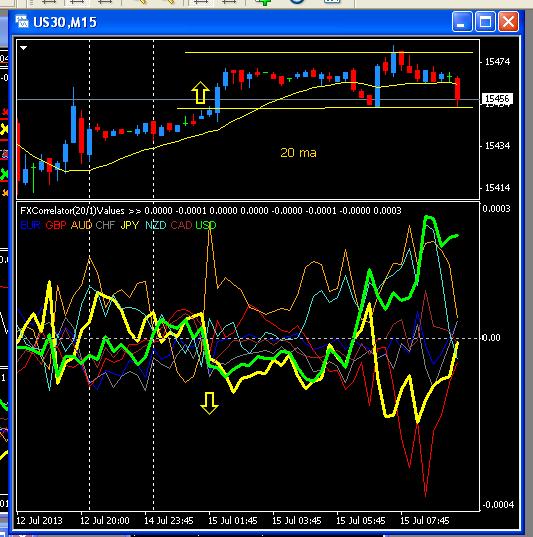Click the EUR legend label

tap(30, 225)
